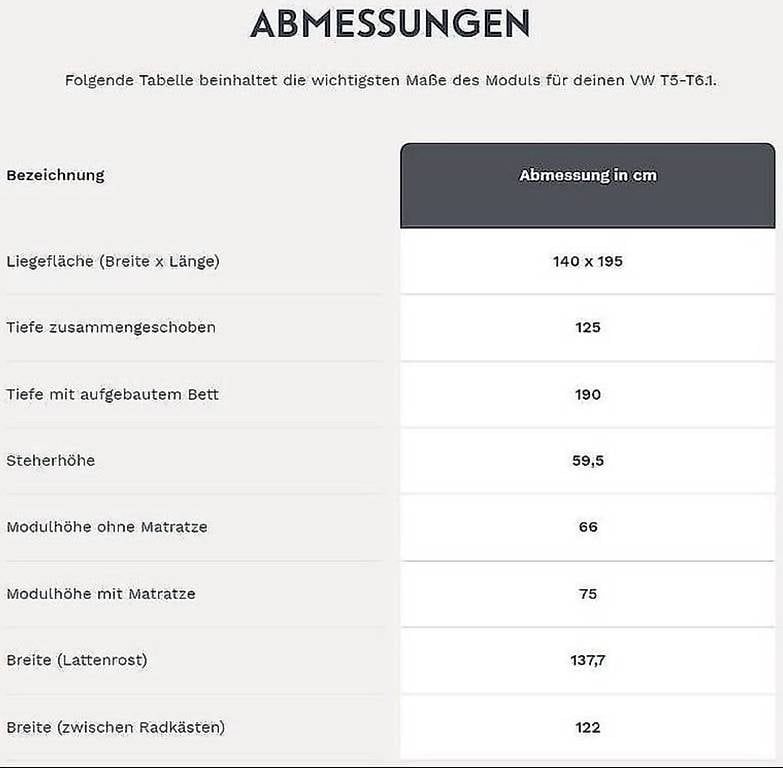Click the value cell '122'
Screen dimensions: 783x768
pos(588,727)
